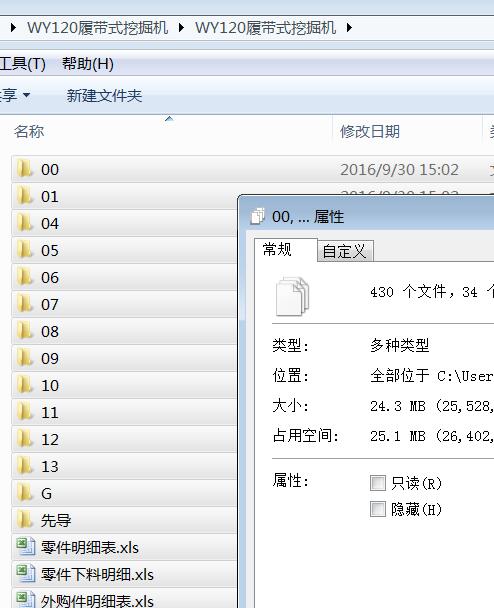Click the 零件下料明细.xls Excel file icon
Viewport: 494px width, 608px height.
[26, 574]
